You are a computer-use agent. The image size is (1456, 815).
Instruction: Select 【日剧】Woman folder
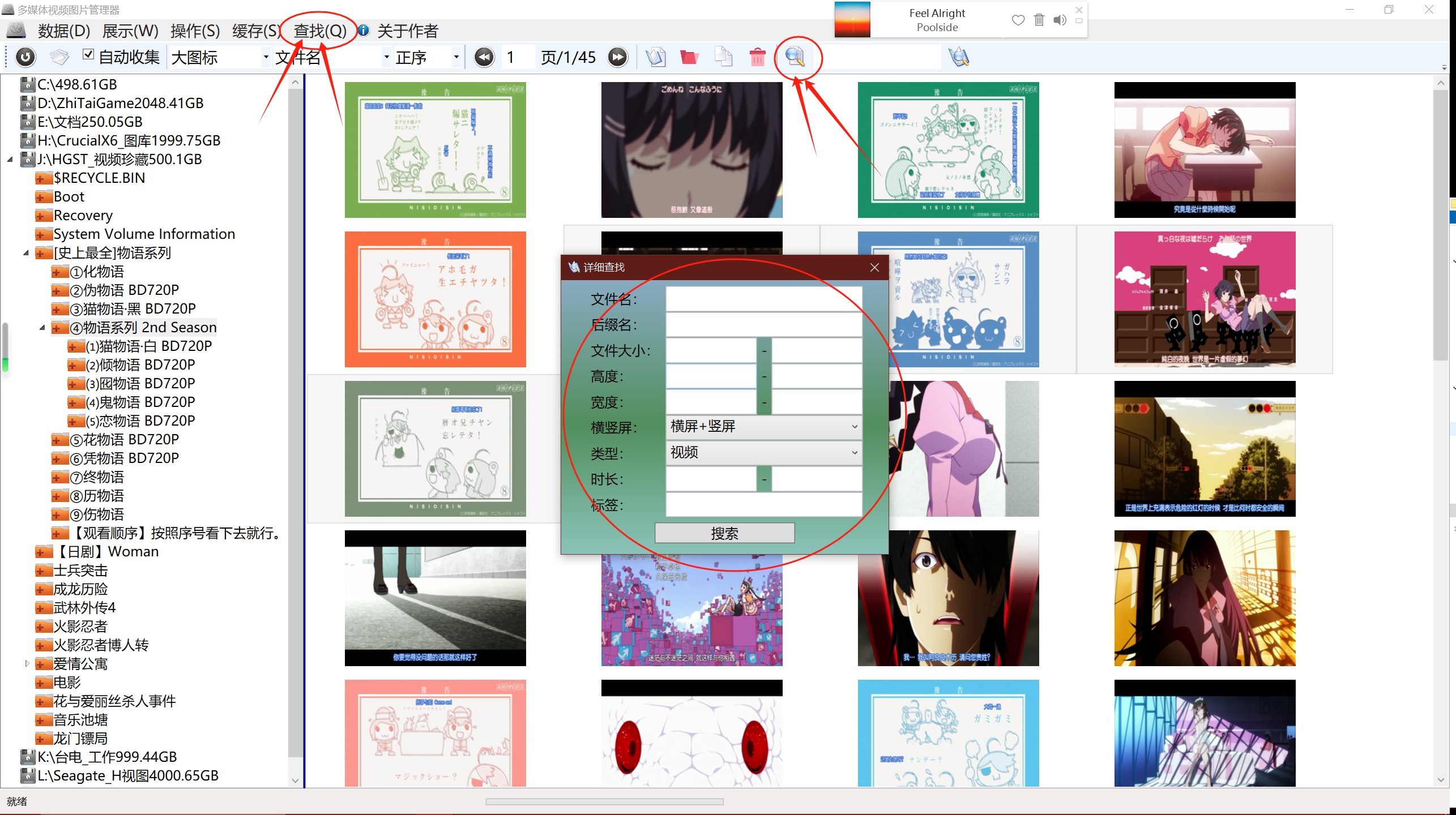point(106,552)
